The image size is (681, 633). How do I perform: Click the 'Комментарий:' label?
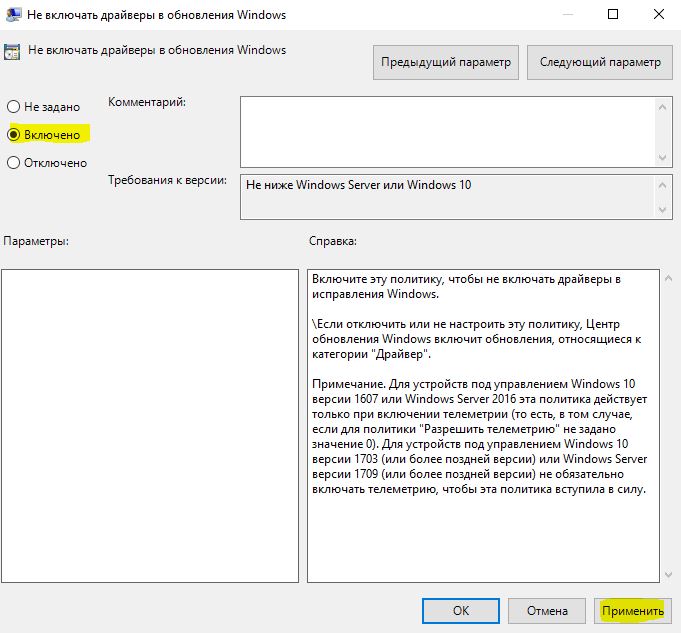tap(147, 102)
